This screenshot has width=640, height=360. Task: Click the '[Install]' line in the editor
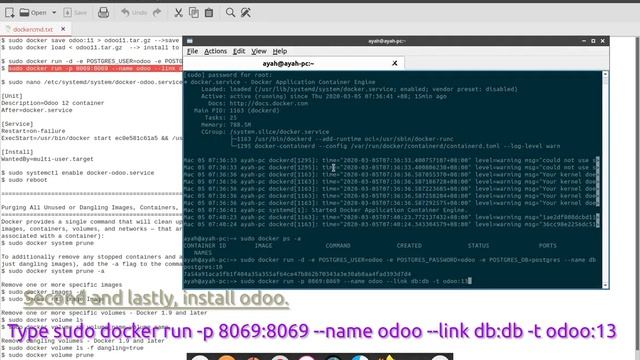(17, 152)
